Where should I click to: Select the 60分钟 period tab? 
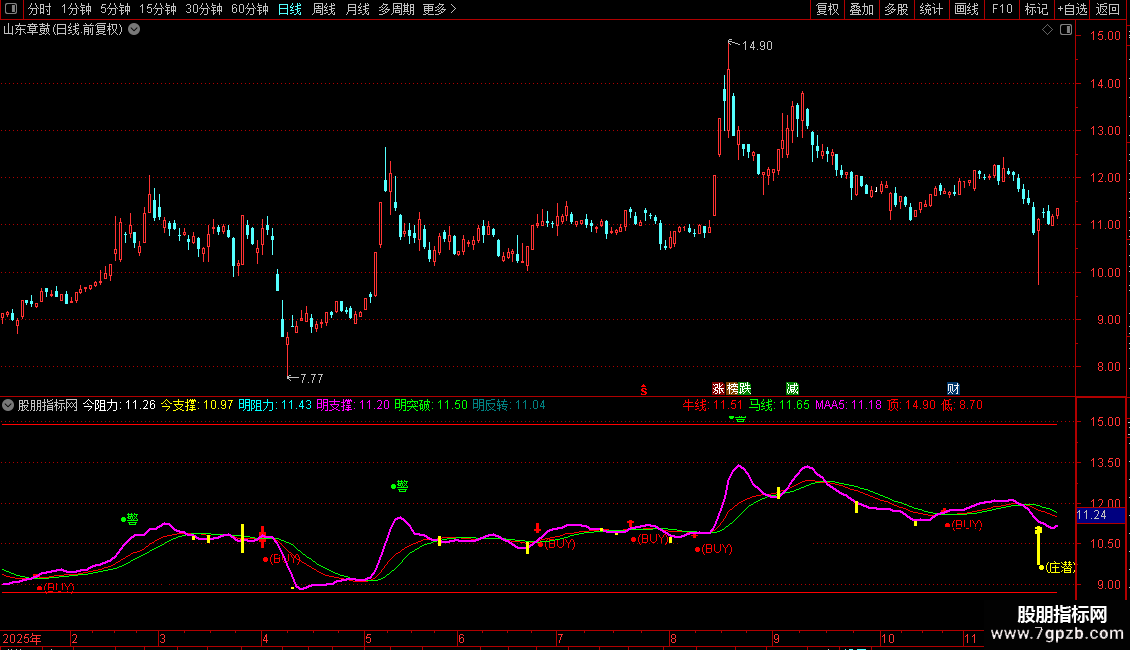(249, 9)
